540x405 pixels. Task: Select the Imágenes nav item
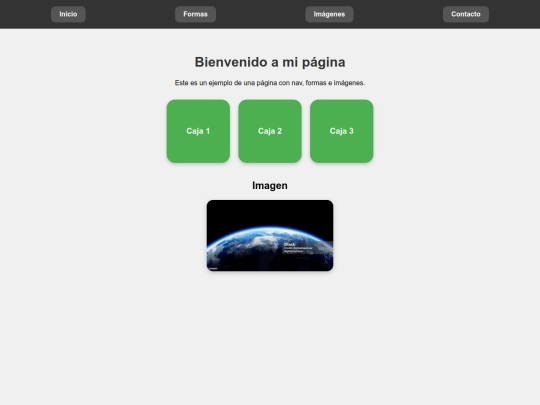click(329, 14)
